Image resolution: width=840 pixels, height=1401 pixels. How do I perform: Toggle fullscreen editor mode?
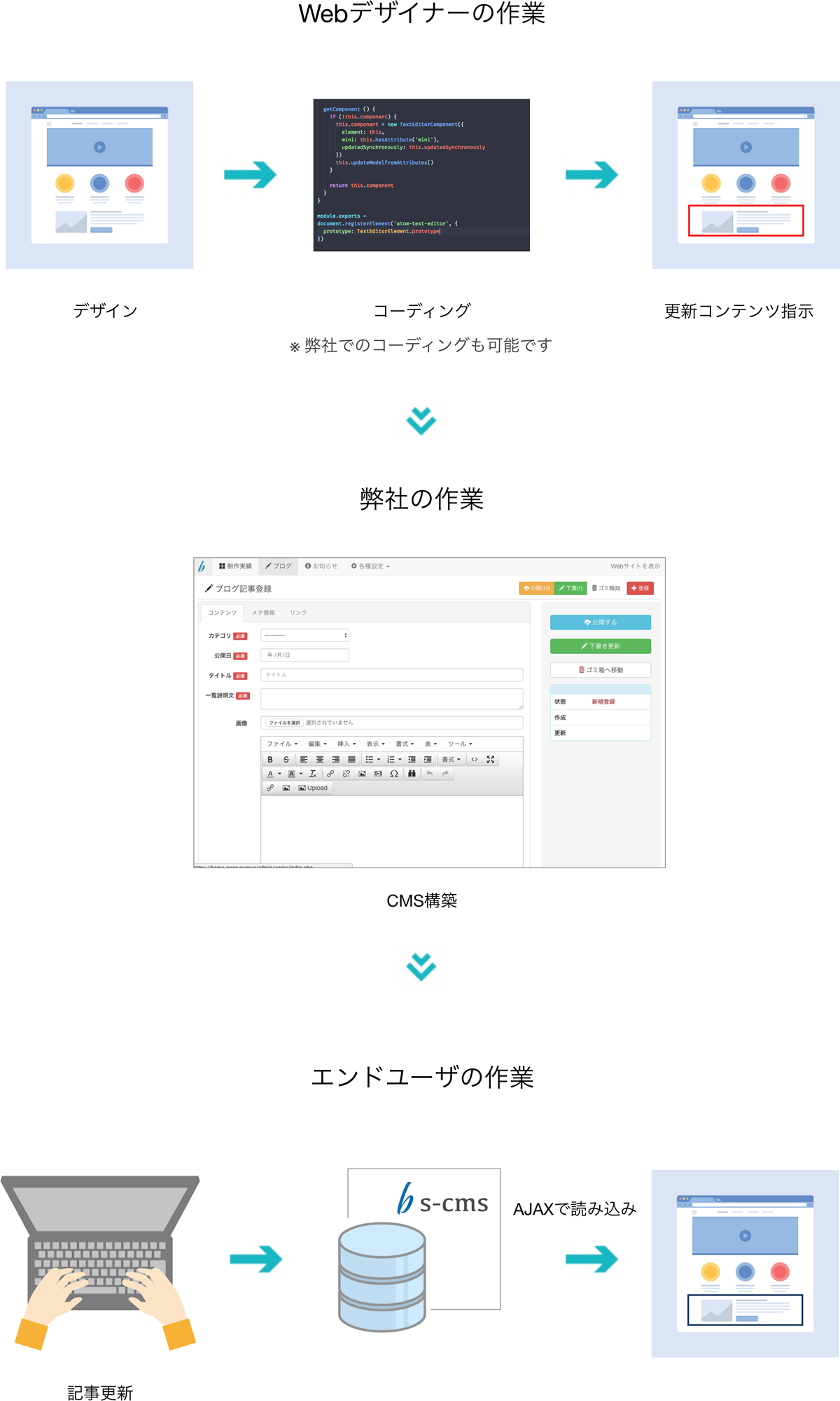click(x=490, y=760)
